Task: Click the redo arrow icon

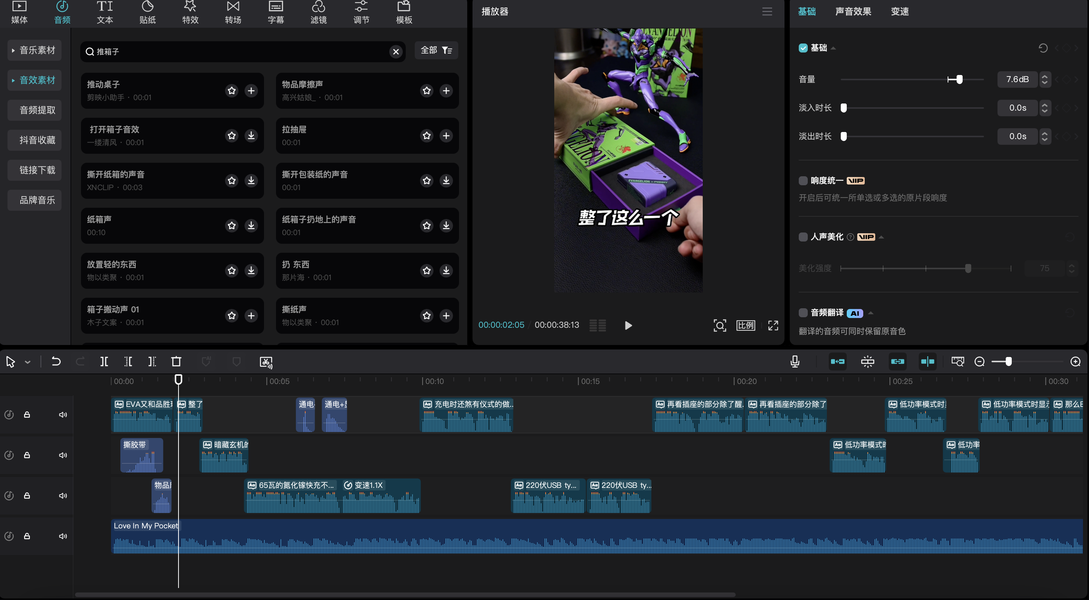Action: [x=80, y=362]
